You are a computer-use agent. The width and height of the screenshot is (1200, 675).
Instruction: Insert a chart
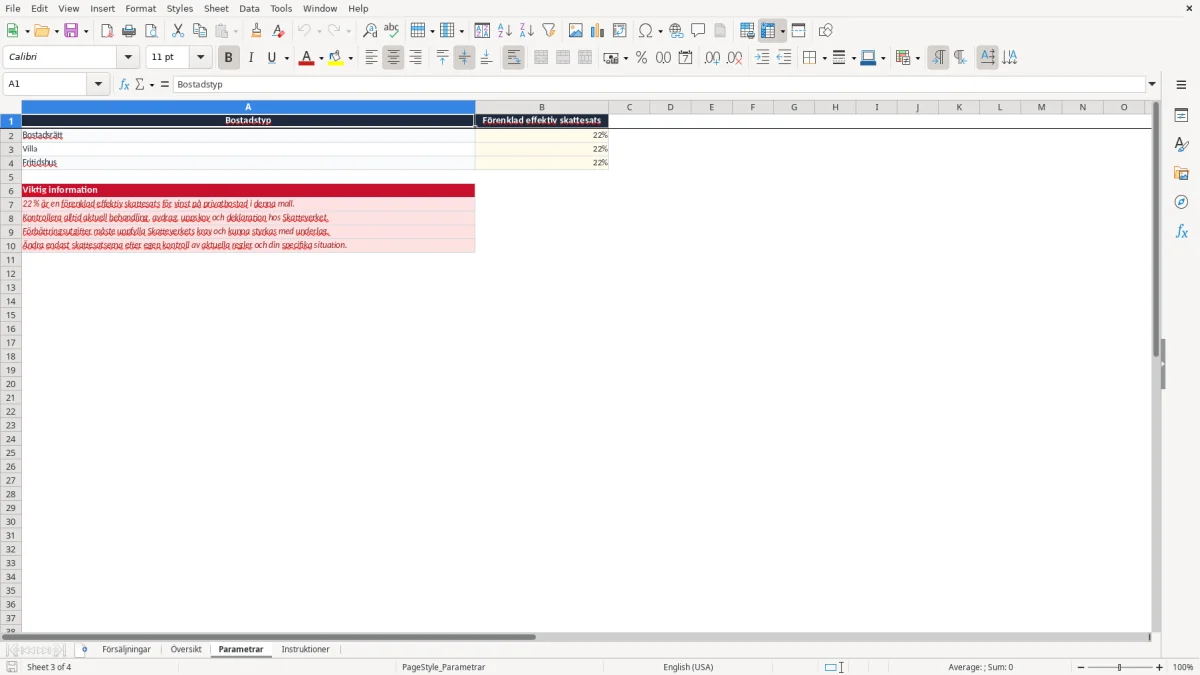coord(598,31)
